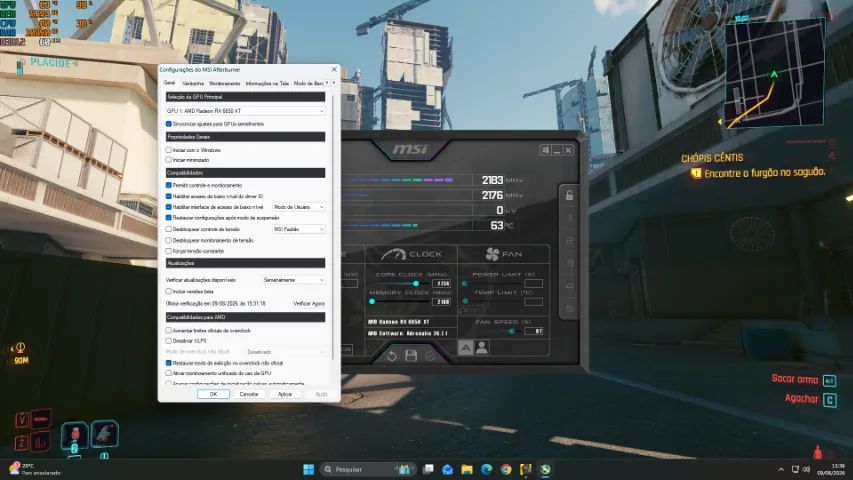Click the 'Verificar Agora' button

309,304
